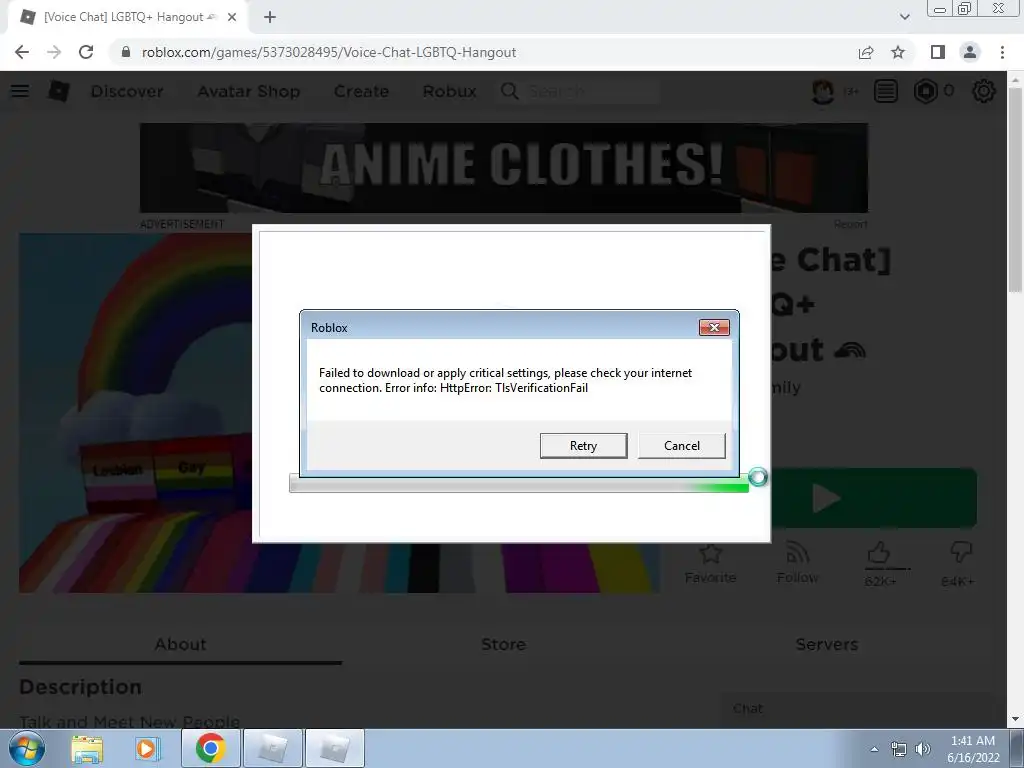Select the roblox.com URL in the address bar
Screen dimensions: 1024x768
point(328,52)
